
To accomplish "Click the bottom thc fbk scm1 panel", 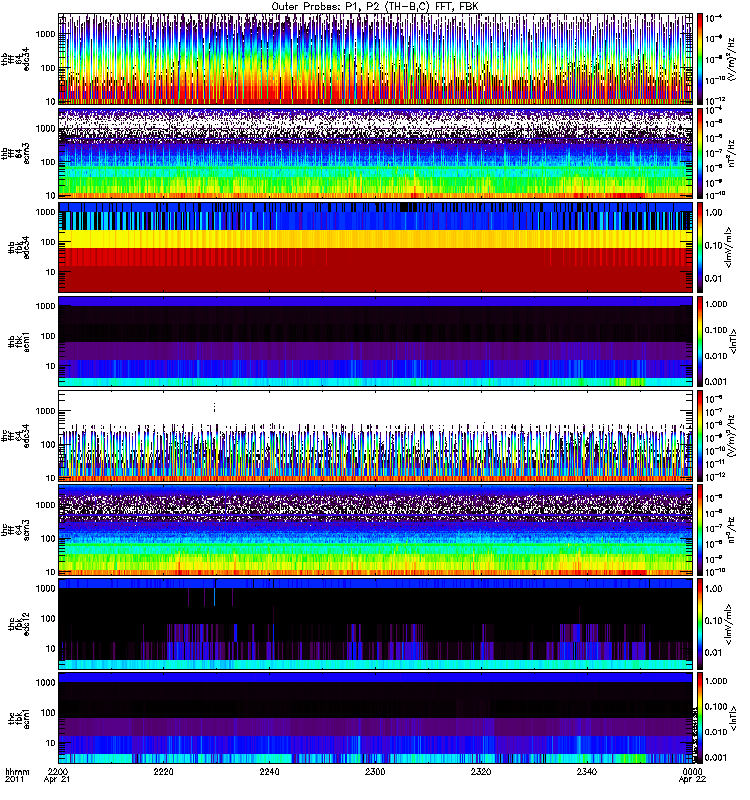I will tap(376, 718).
